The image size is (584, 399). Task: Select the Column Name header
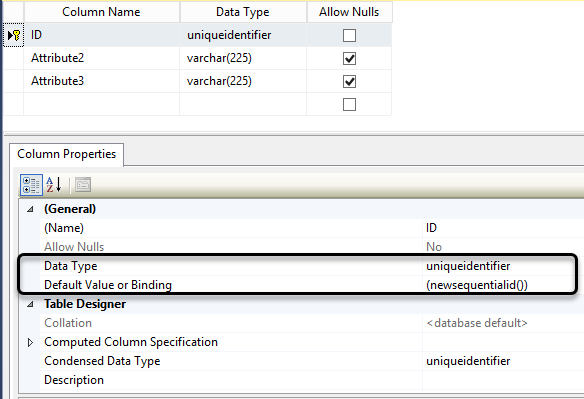coord(102,12)
